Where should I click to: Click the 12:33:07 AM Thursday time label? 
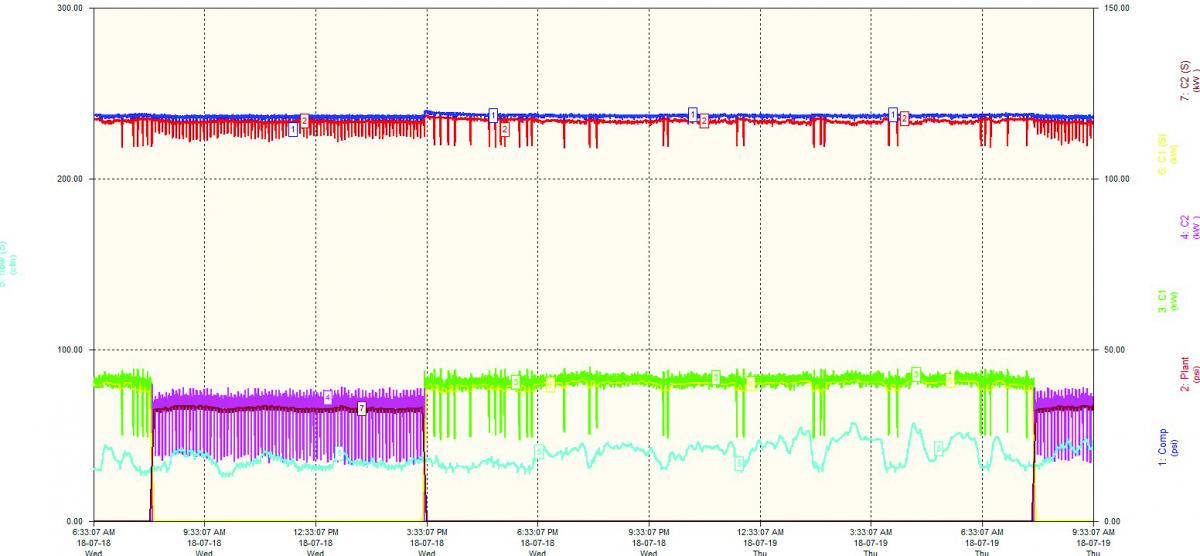[760, 533]
